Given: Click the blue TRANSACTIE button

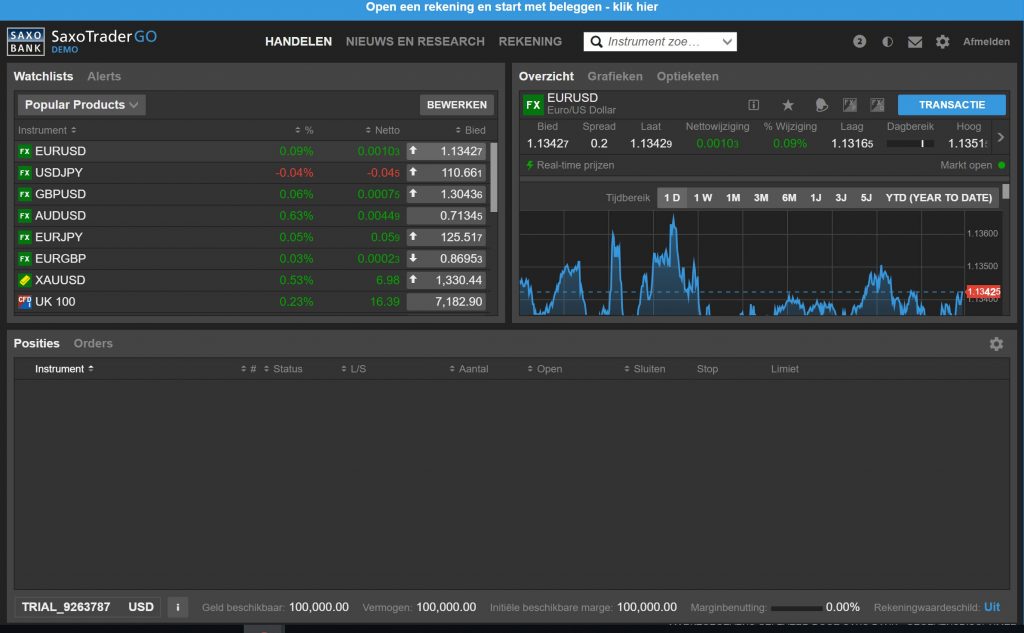Looking at the screenshot, I should [952, 105].
